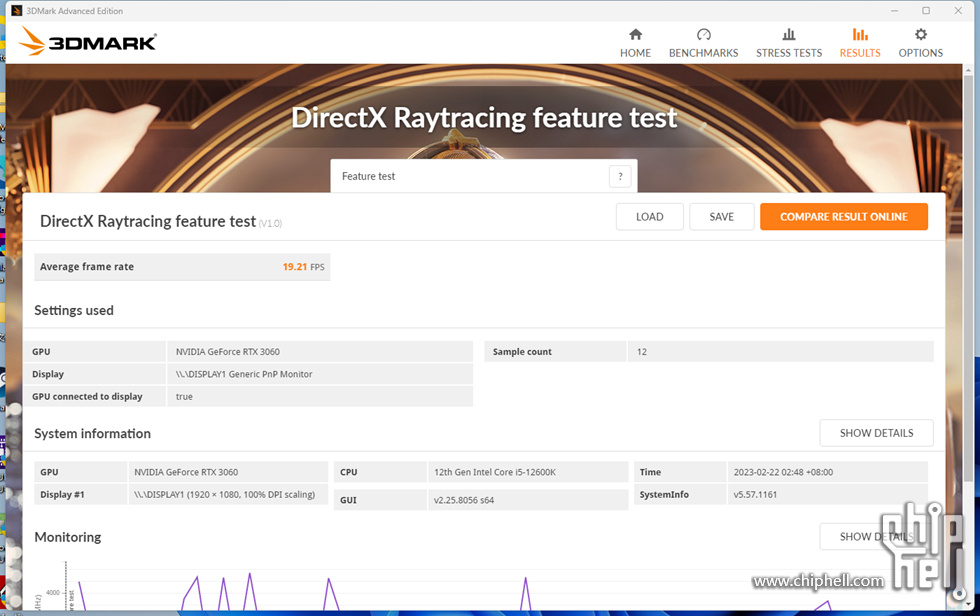980x616 pixels.
Task: Show details for System information
Action: (x=876, y=433)
